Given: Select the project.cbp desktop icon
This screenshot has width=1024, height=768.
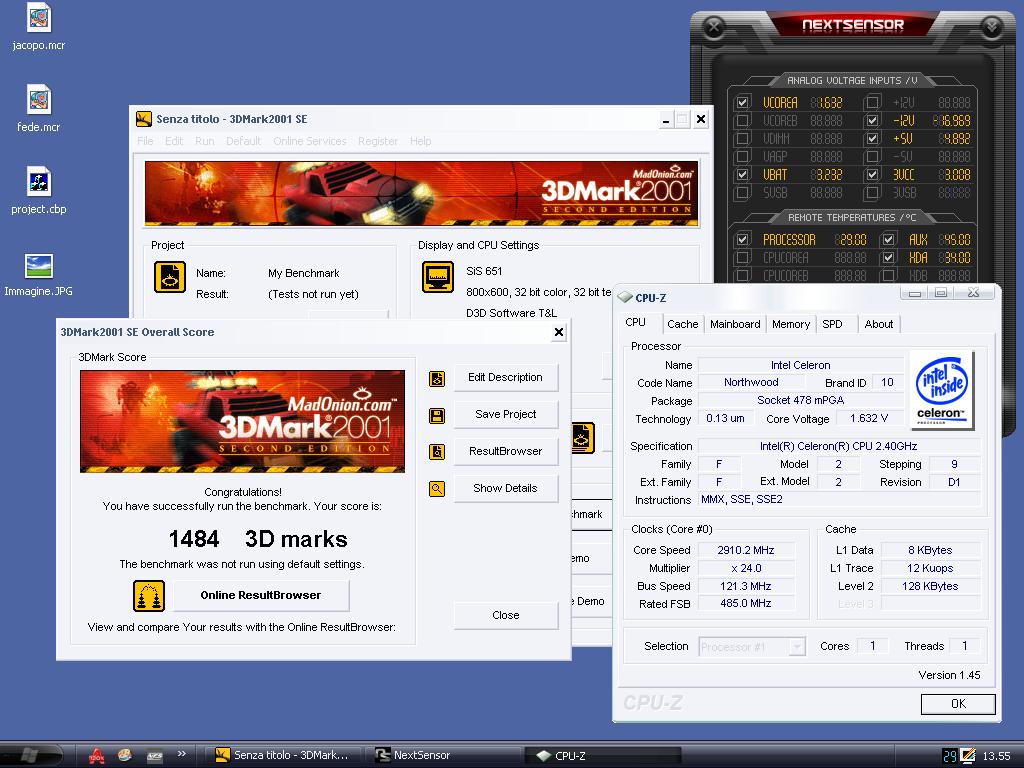Looking at the screenshot, I should 39,191.
